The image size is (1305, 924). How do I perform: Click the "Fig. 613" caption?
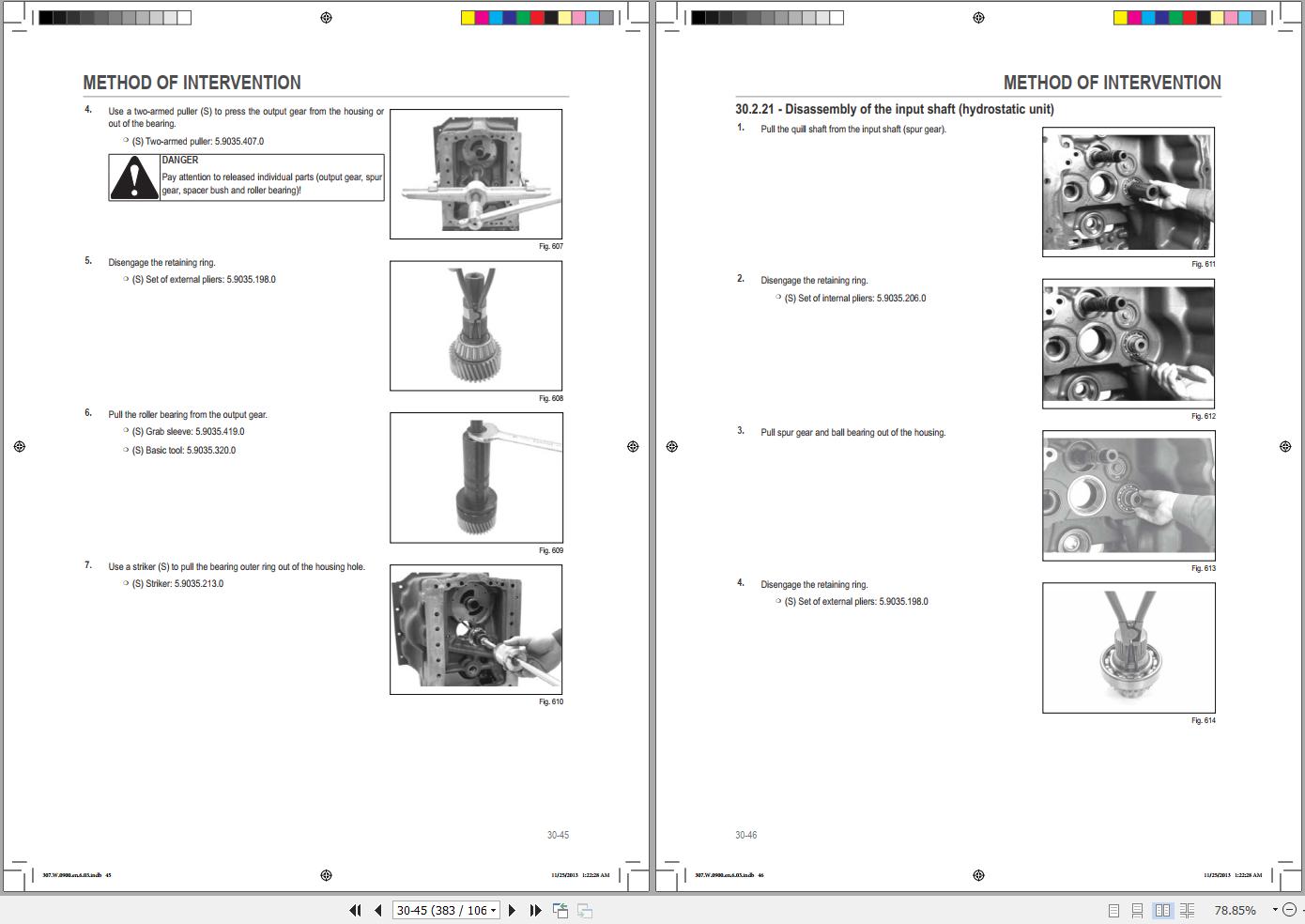click(1204, 569)
